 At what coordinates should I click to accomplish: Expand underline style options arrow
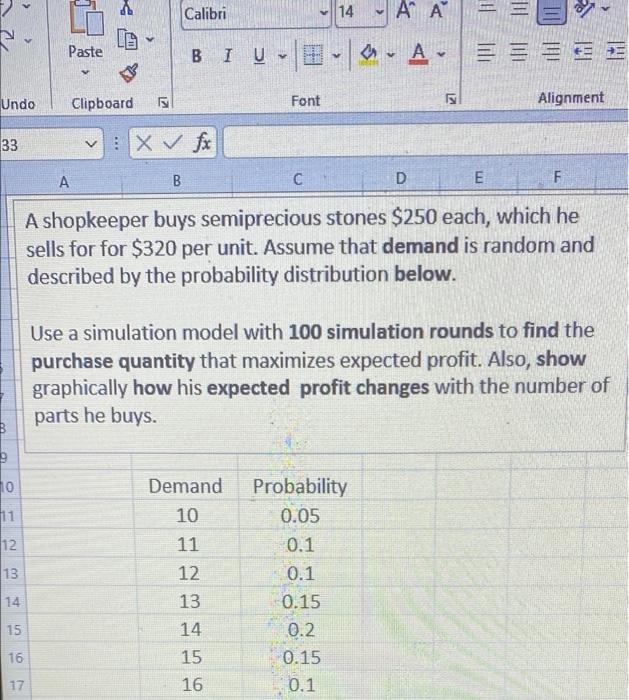(x=282, y=56)
